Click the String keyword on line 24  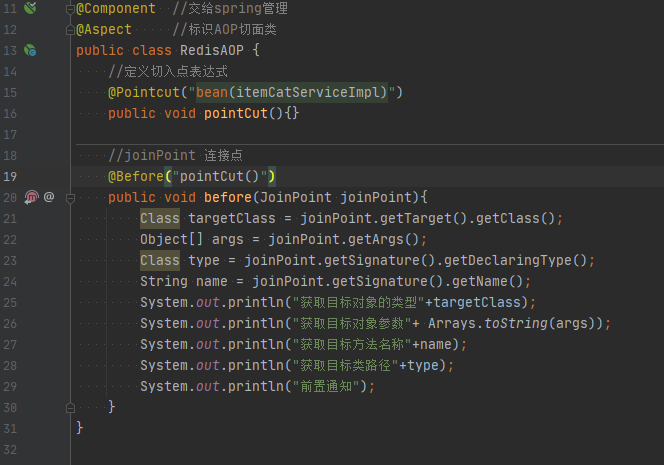[x=164, y=281]
